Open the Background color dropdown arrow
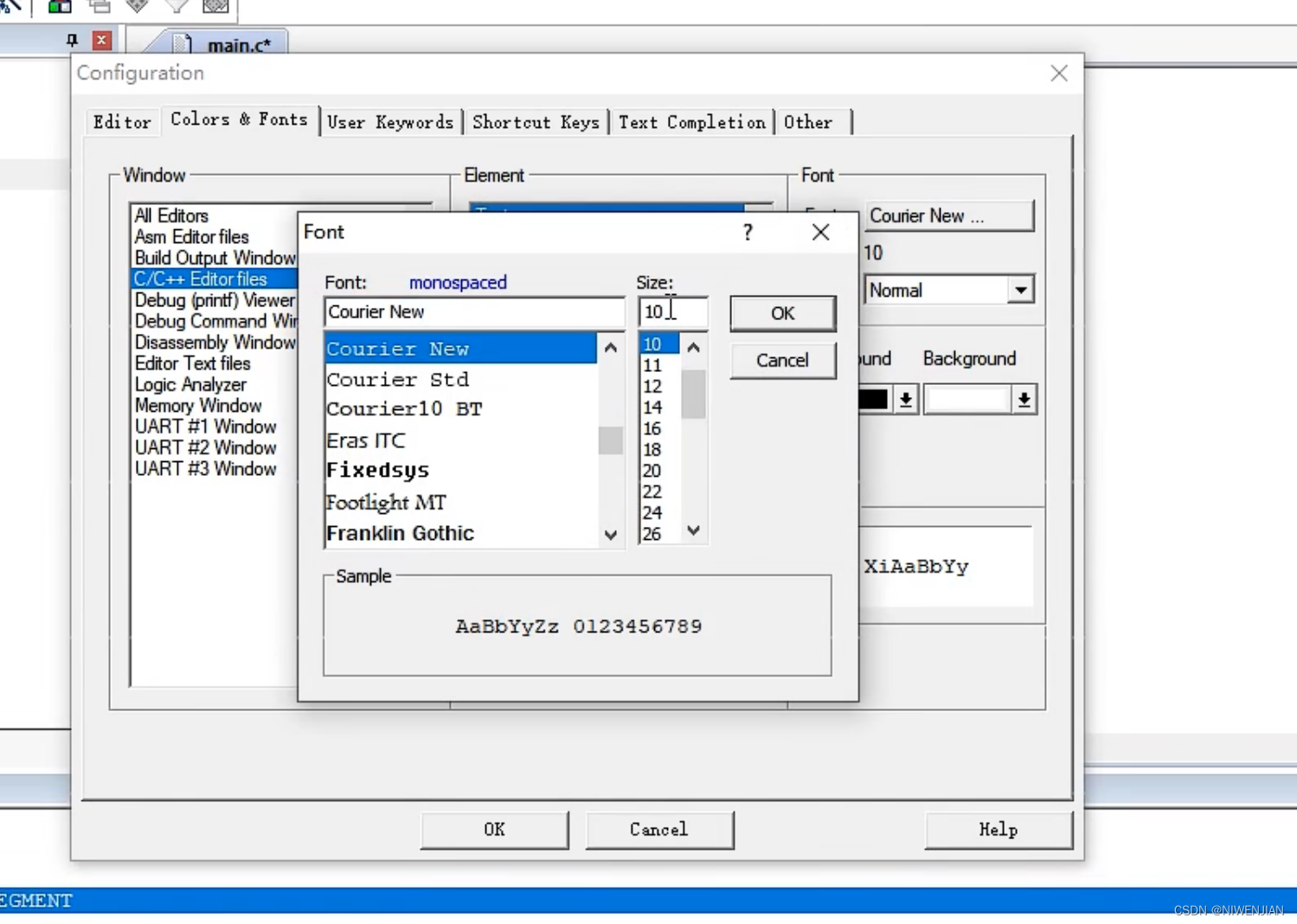The height and width of the screenshot is (924, 1297). click(x=1024, y=400)
